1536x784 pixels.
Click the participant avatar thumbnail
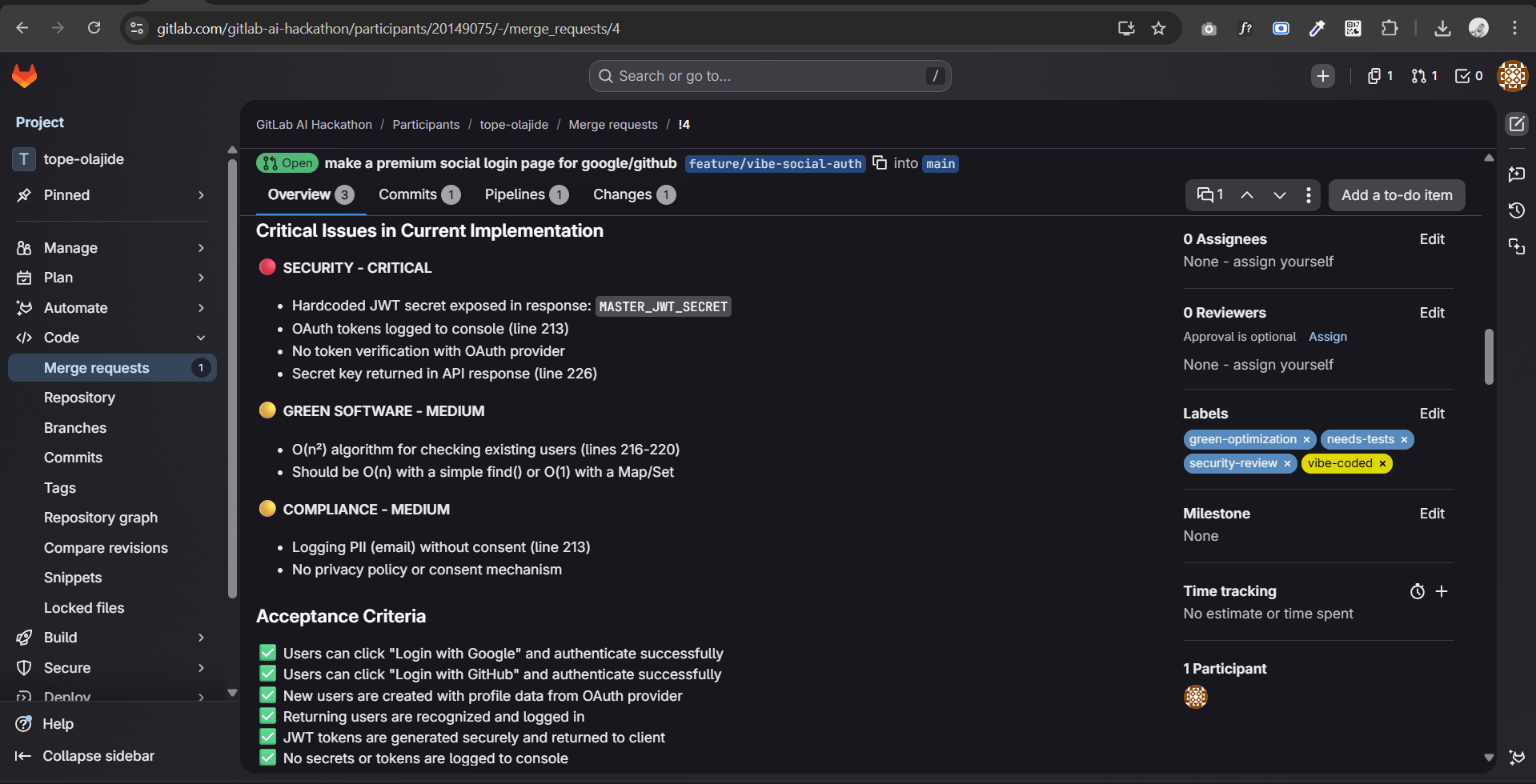(1196, 697)
